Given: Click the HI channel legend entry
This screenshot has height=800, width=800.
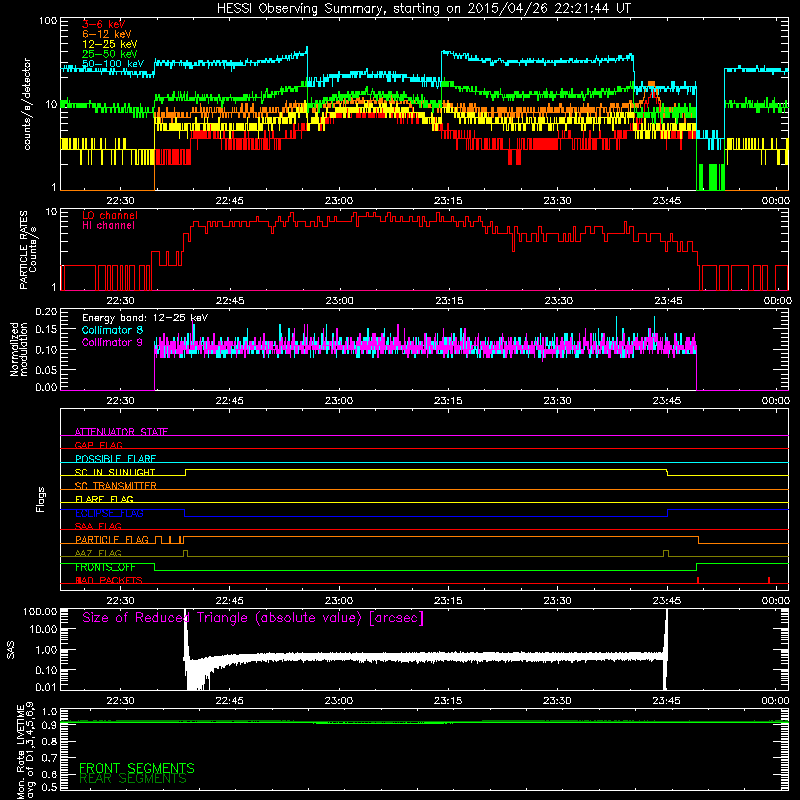Looking at the screenshot, I should (108, 226).
